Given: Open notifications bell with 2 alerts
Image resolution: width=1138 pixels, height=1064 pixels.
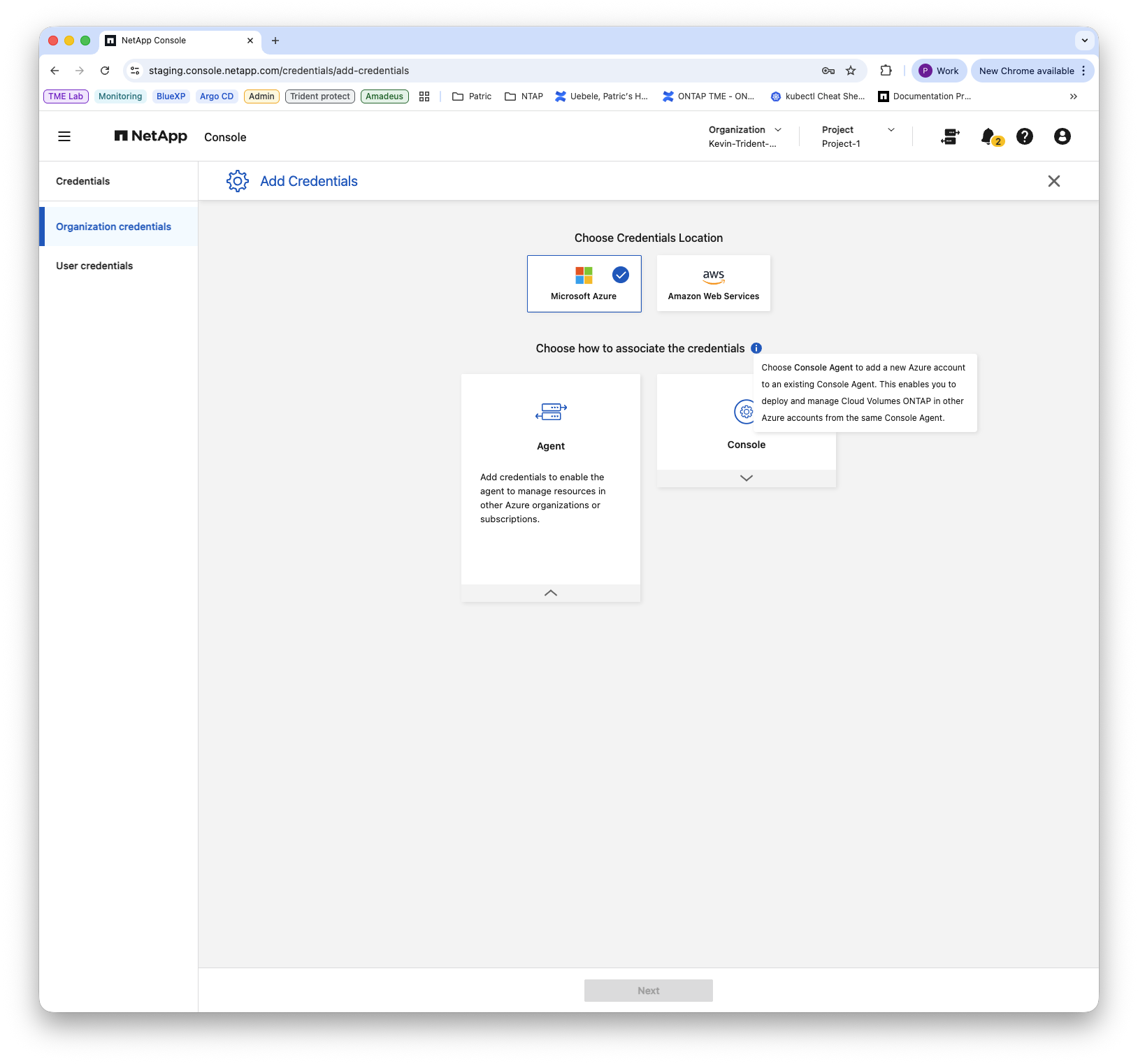Looking at the screenshot, I should tap(991, 137).
